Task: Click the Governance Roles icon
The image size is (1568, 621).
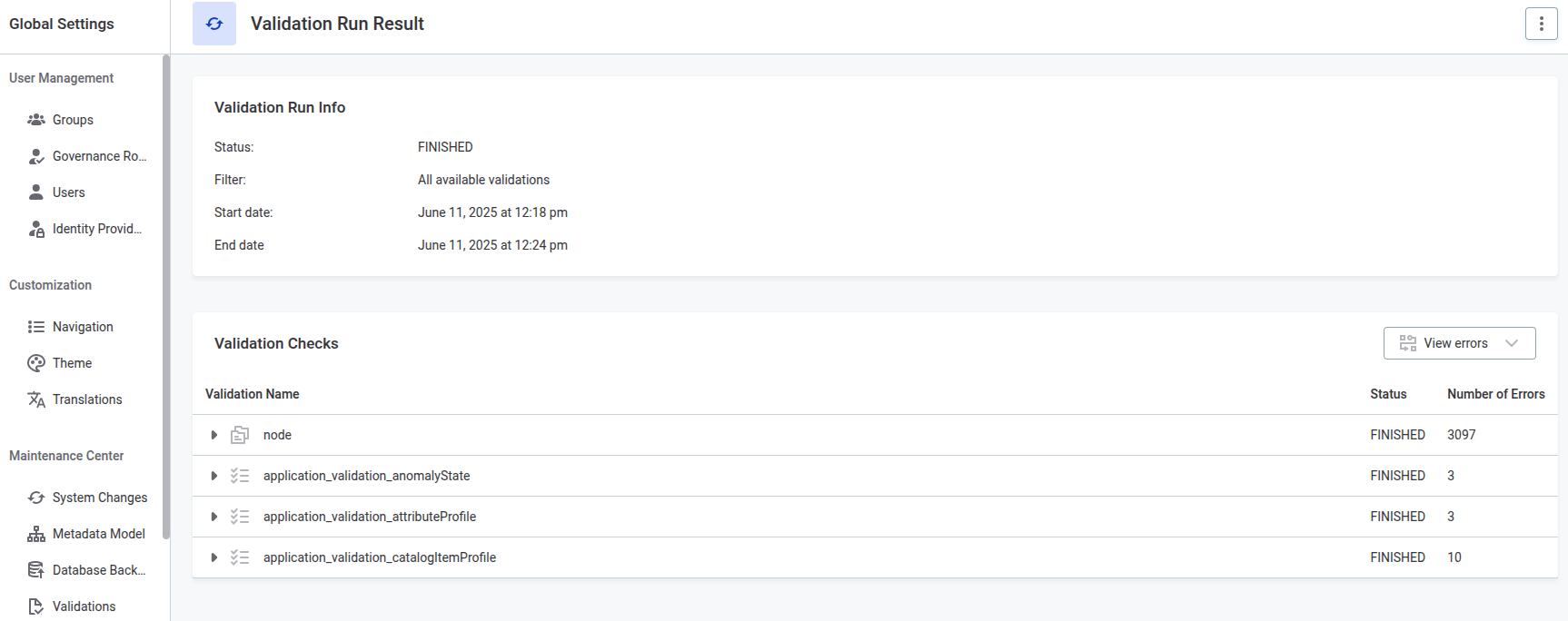Action: (x=36, y=156)
